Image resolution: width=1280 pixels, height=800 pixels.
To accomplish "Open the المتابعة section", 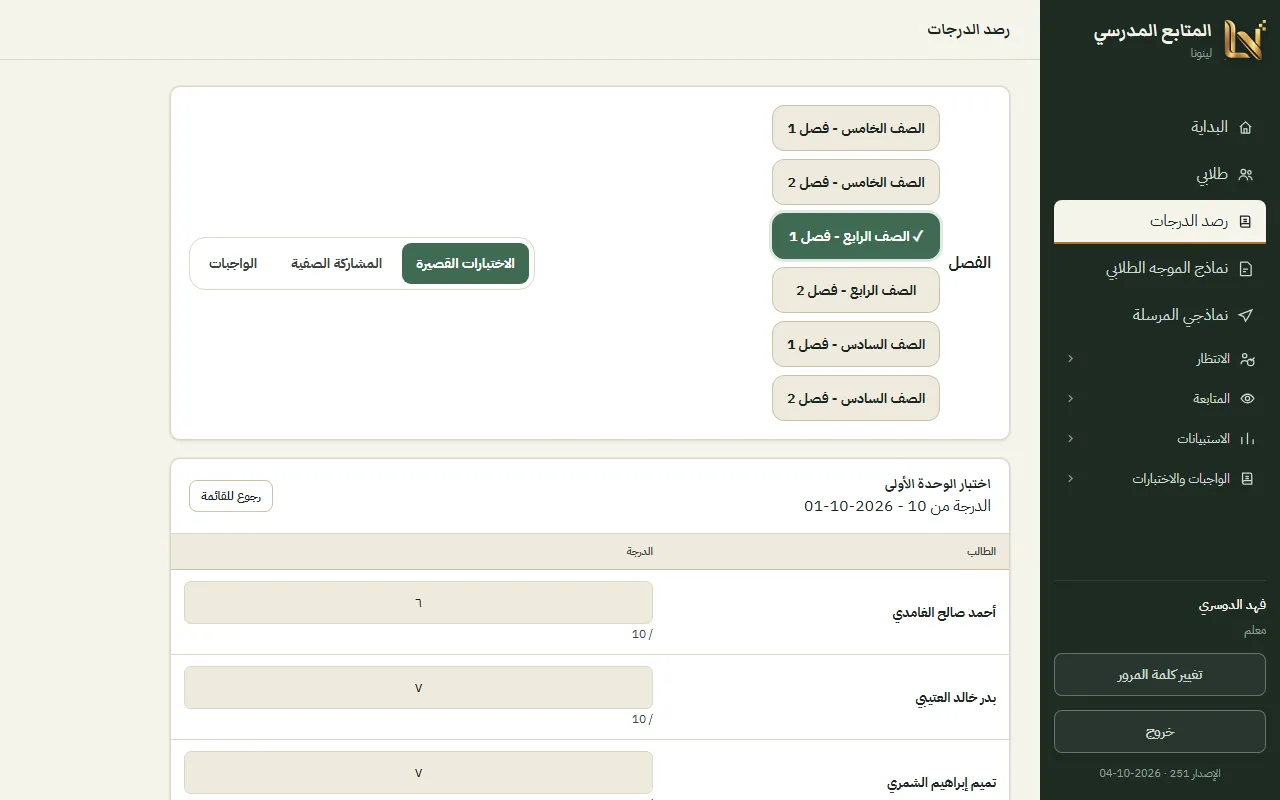I will (1160, 398).
